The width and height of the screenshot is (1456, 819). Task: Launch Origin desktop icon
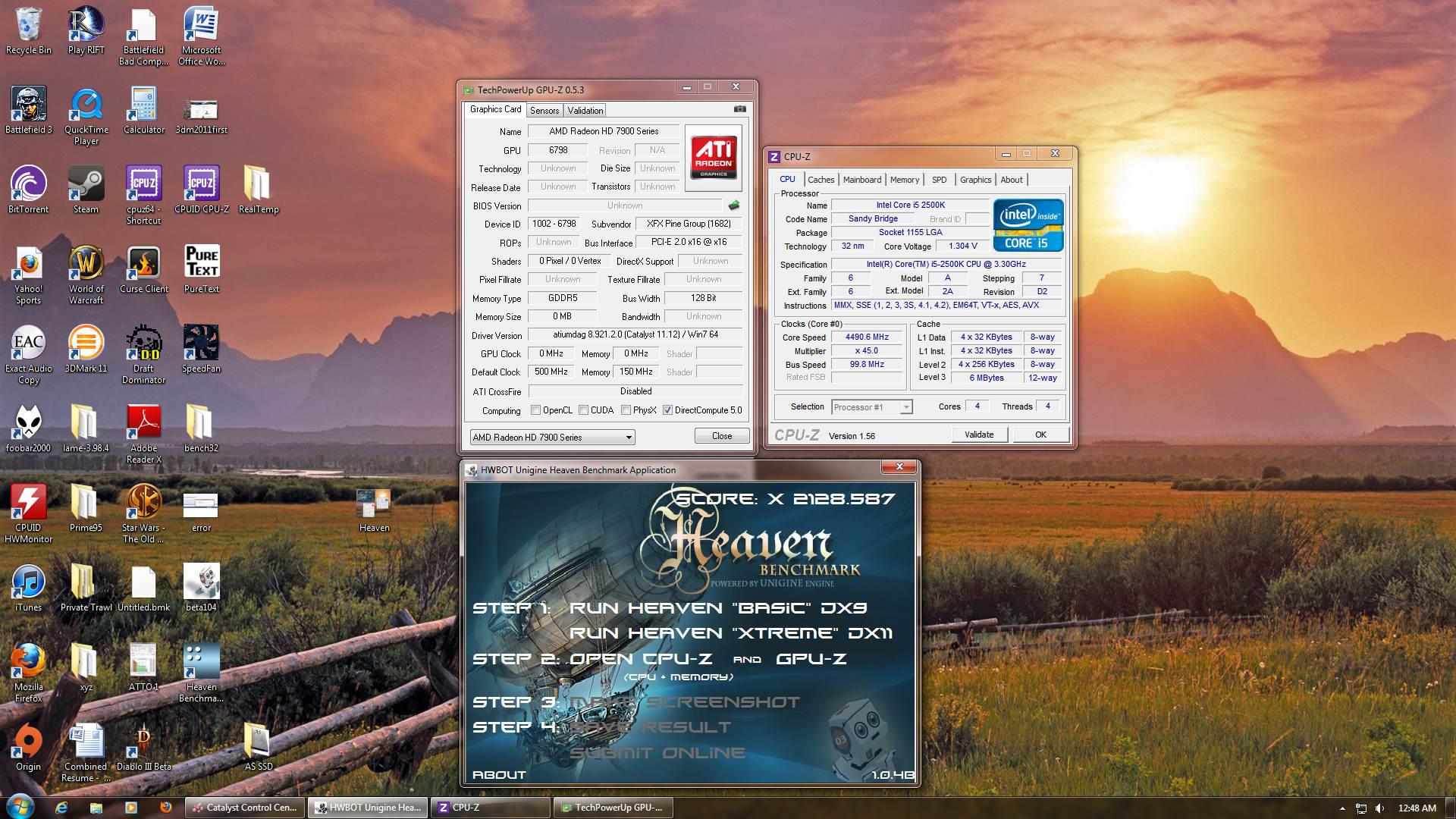29,748
